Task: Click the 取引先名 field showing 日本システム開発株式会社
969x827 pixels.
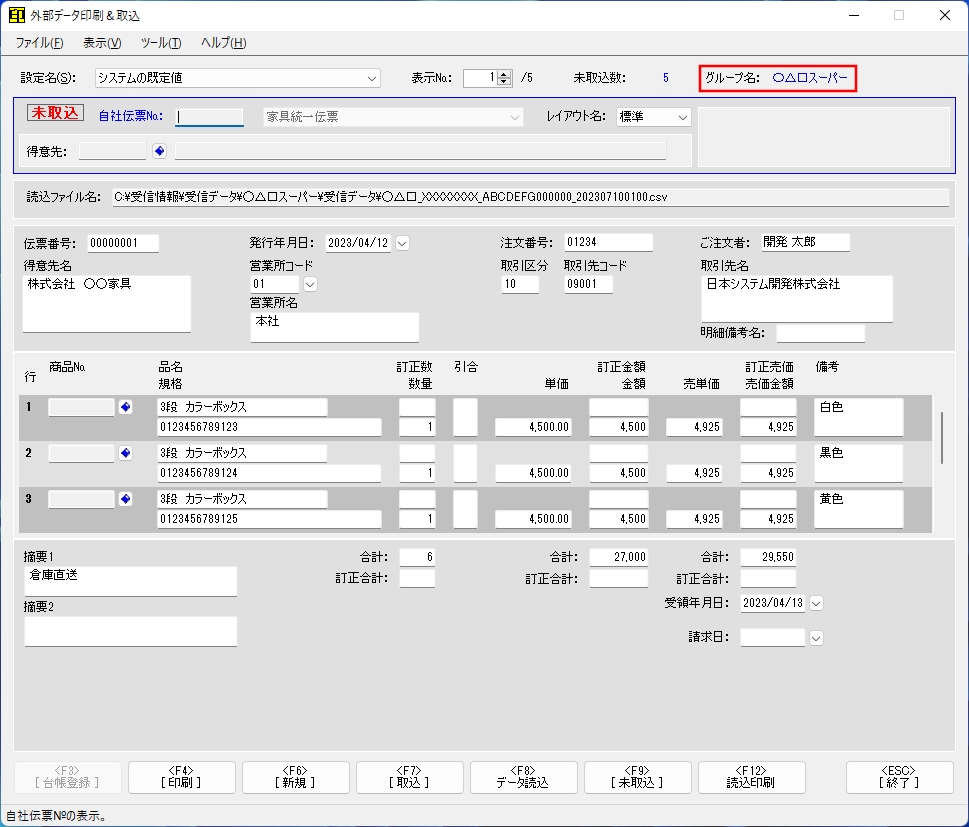Action: pos(797,299)
